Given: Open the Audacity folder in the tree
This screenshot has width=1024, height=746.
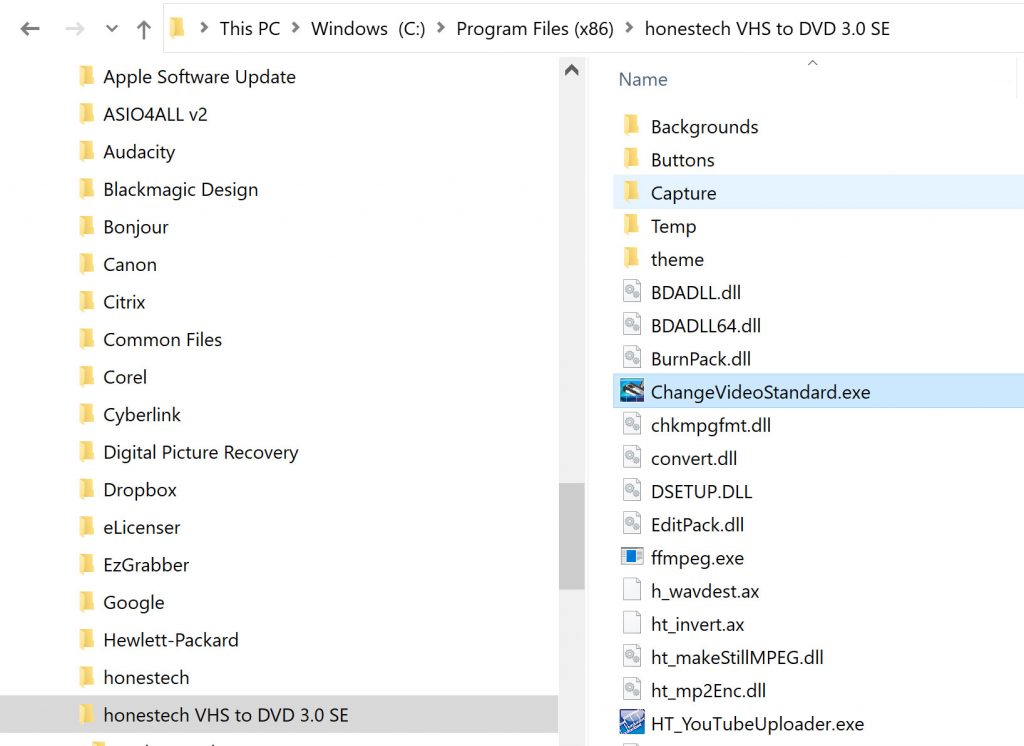Looking at the screenshot, I should [139, 152].
